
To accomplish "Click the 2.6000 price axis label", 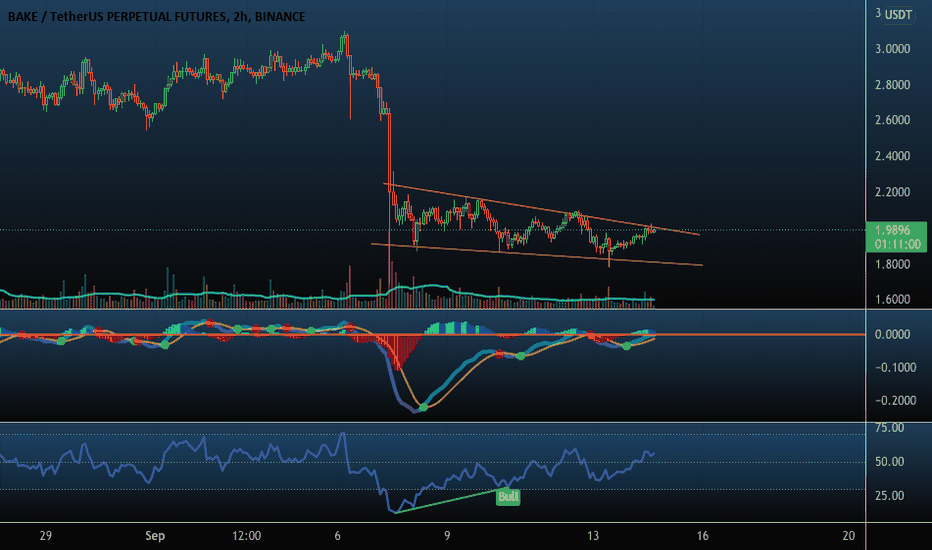I will click(x=892, y=120).
